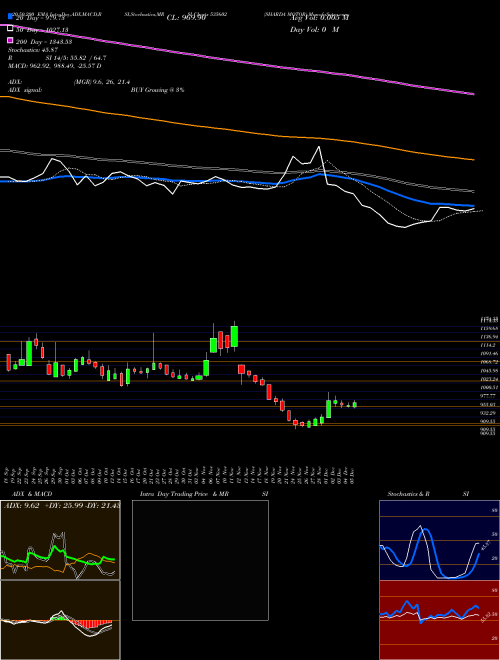Click the BUY Growing @ 3% signal text

157,90
